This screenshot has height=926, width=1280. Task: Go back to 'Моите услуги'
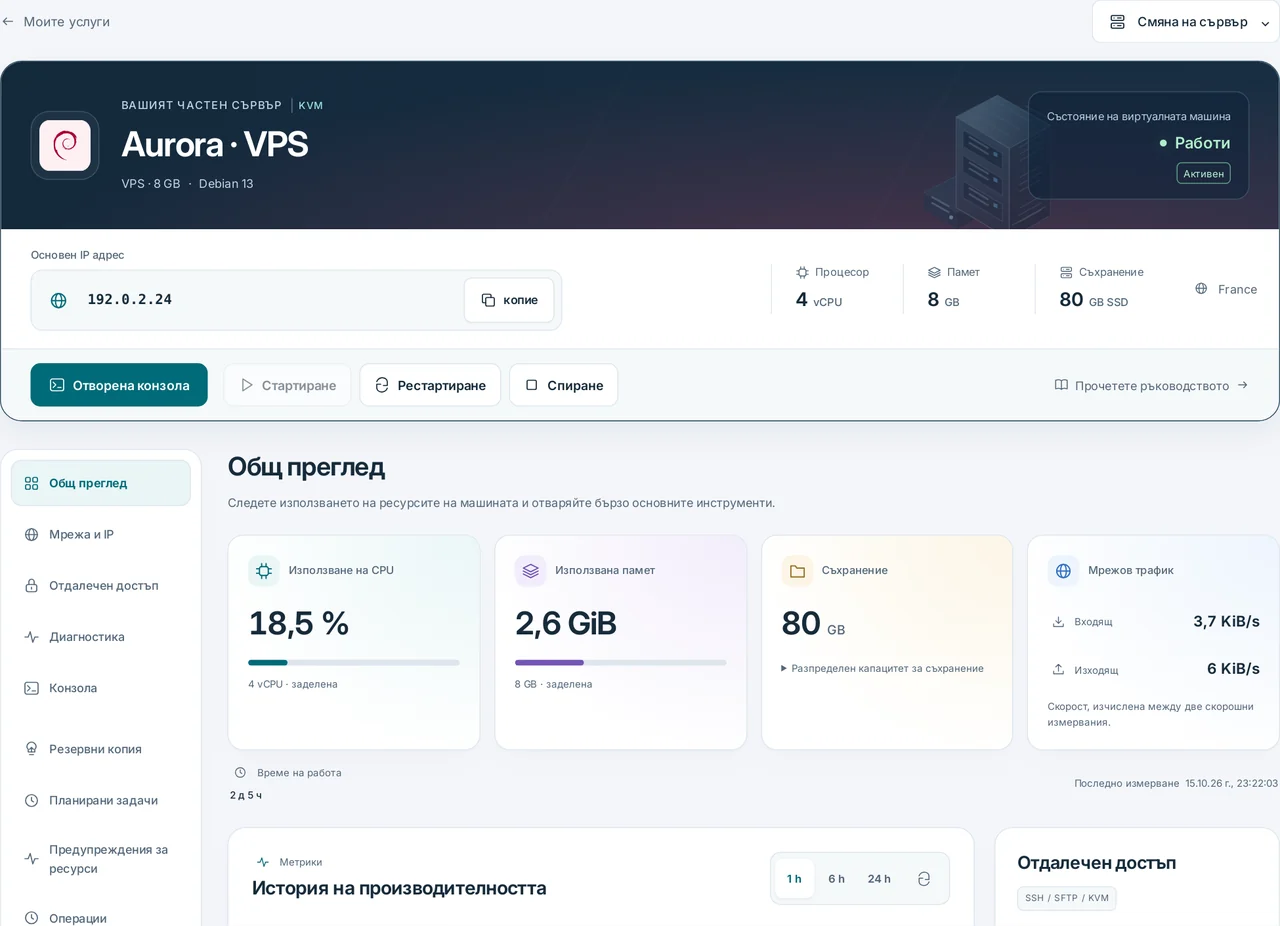56,21
